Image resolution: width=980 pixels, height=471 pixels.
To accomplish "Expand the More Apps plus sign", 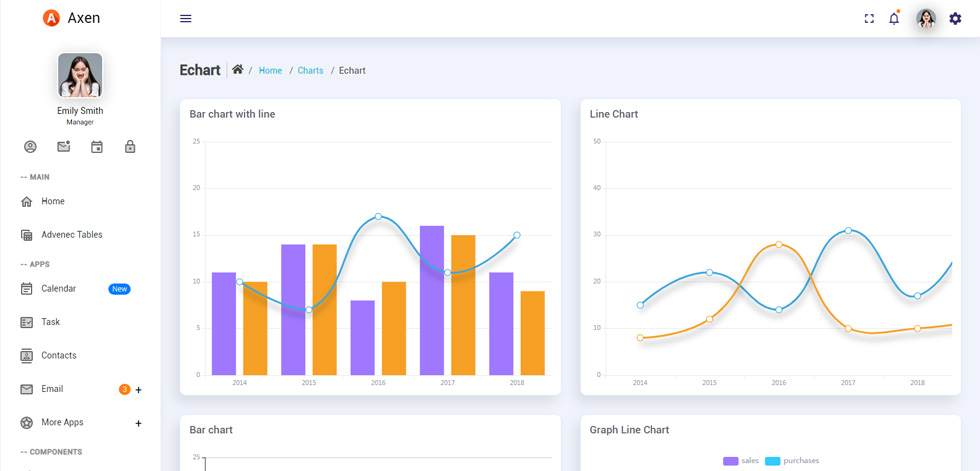I will pyautogui.click(x=139, y=424).
